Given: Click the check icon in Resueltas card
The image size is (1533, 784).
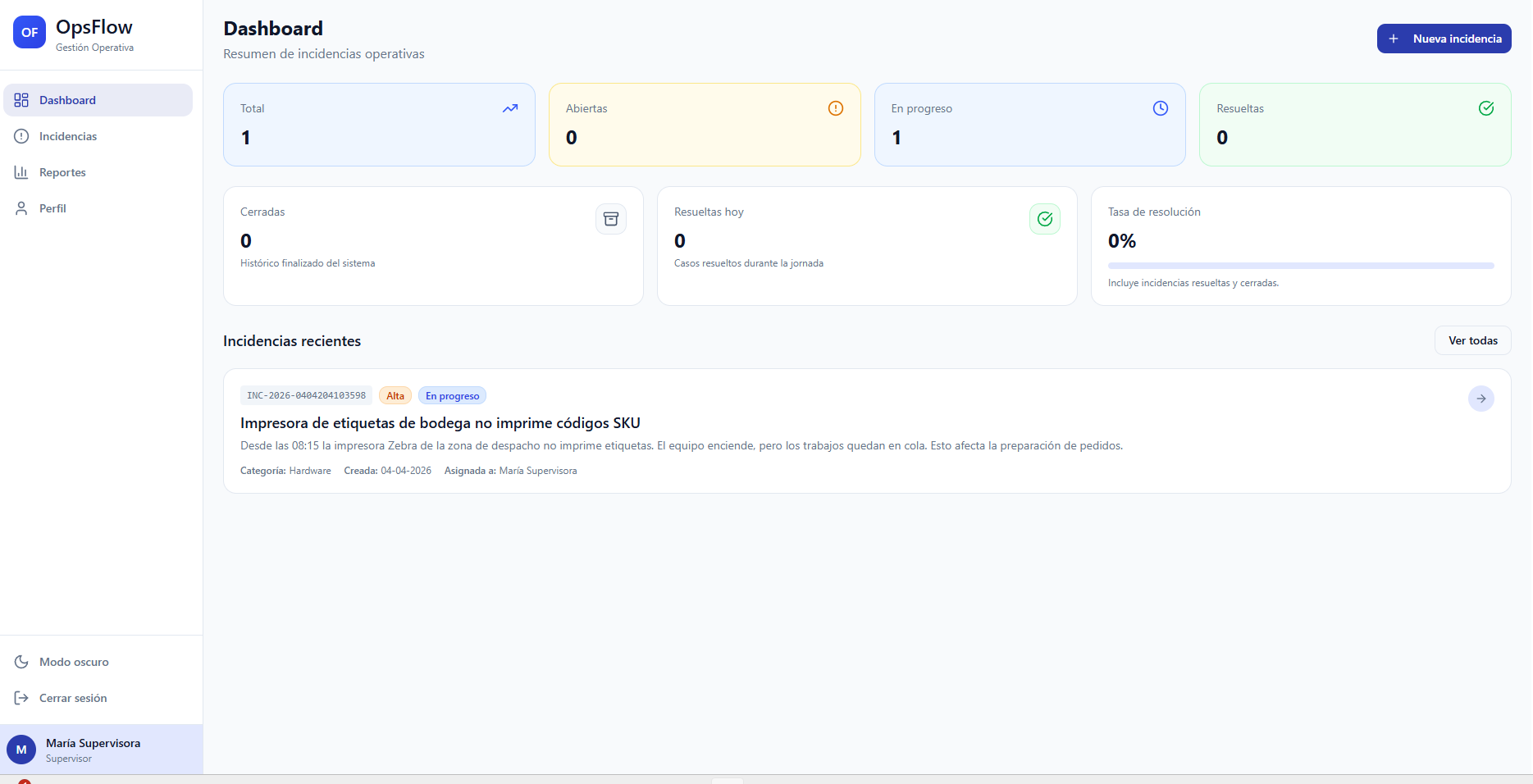Looking at the screenshot, I should coord(1486,108).
